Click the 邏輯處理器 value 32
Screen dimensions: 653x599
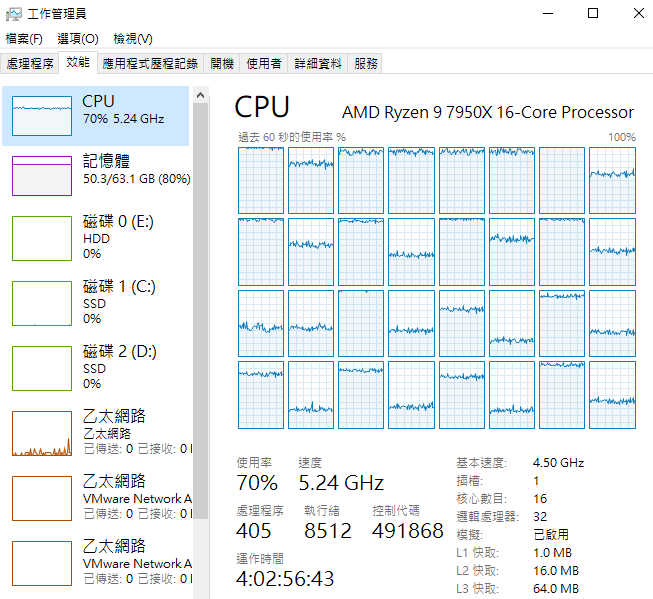[x=540, y=517]
